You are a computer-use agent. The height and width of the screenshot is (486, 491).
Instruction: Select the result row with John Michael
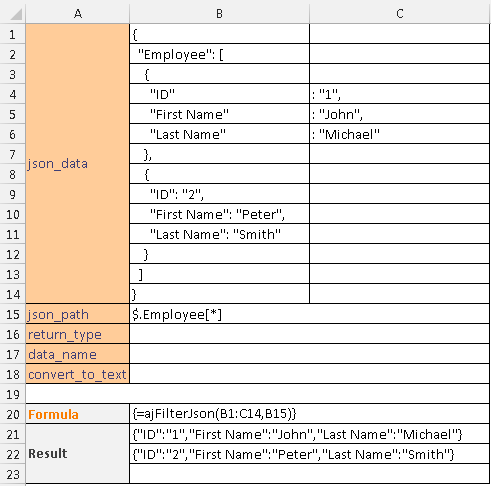tap(309, 434)
